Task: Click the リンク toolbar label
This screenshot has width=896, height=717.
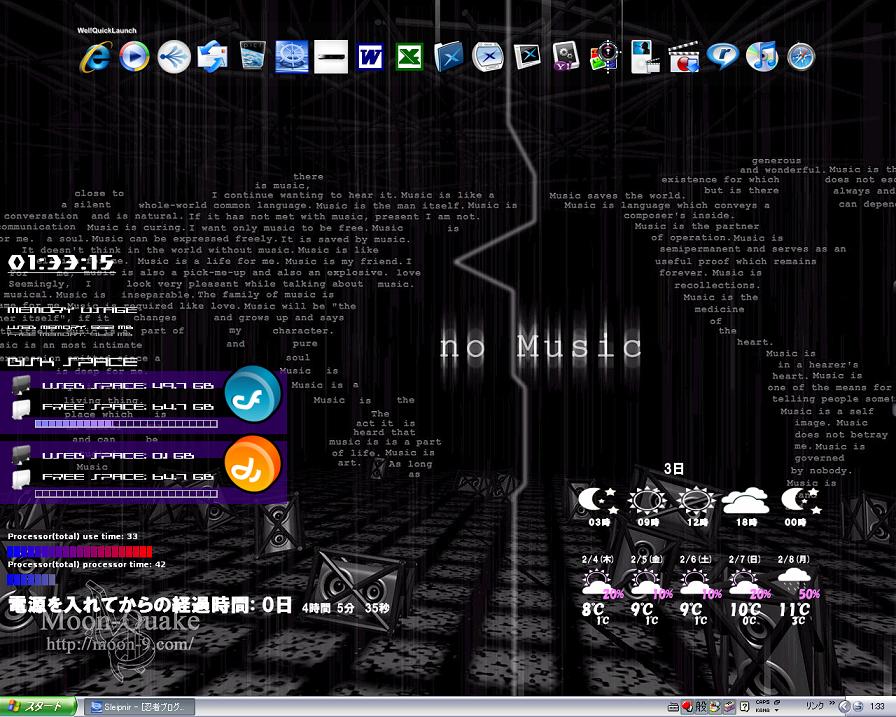Action: pyautogui.click(x=815, y=706)
